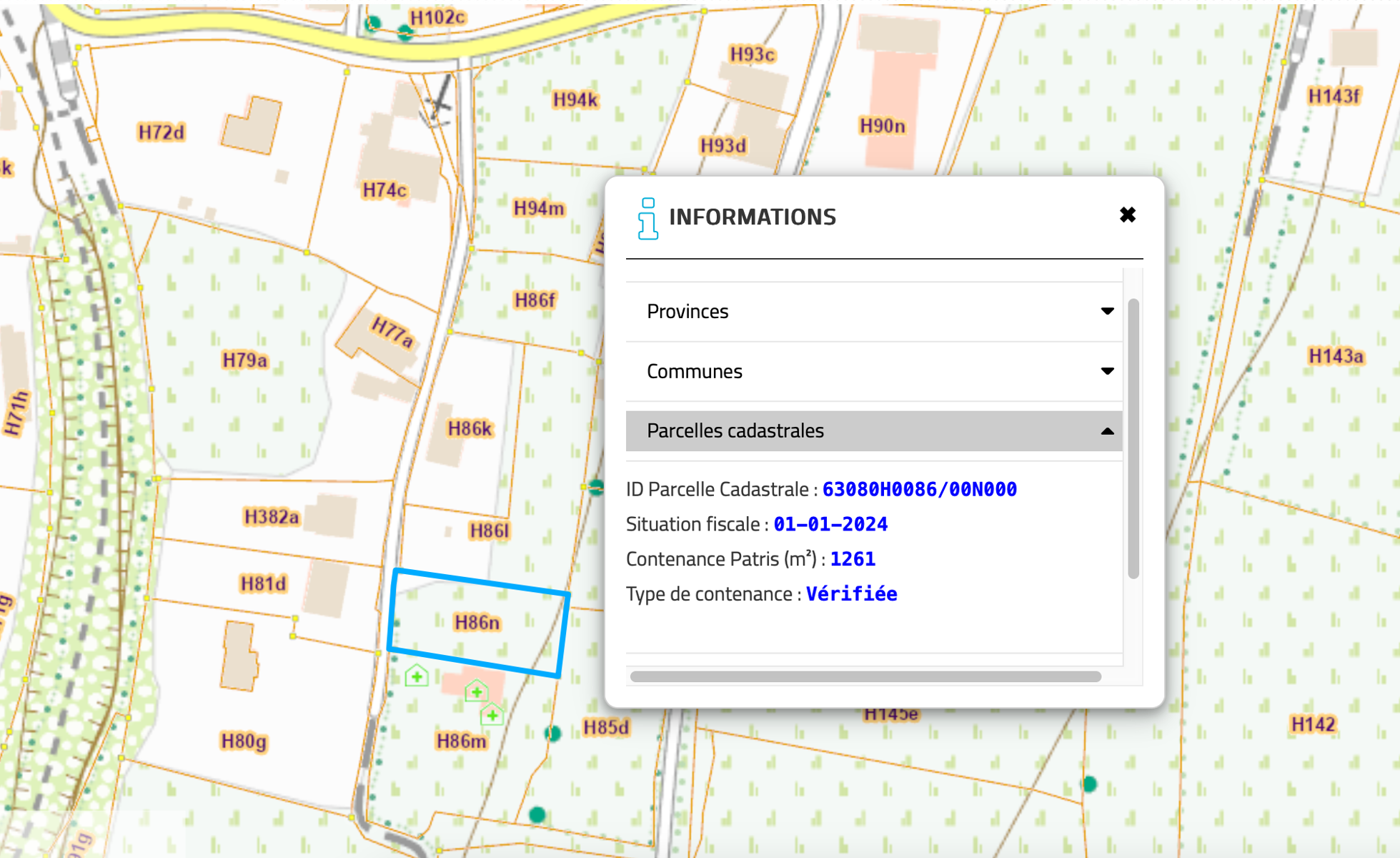
Task: Click the Communes dropdown arrow
Action: (1107, 371)
